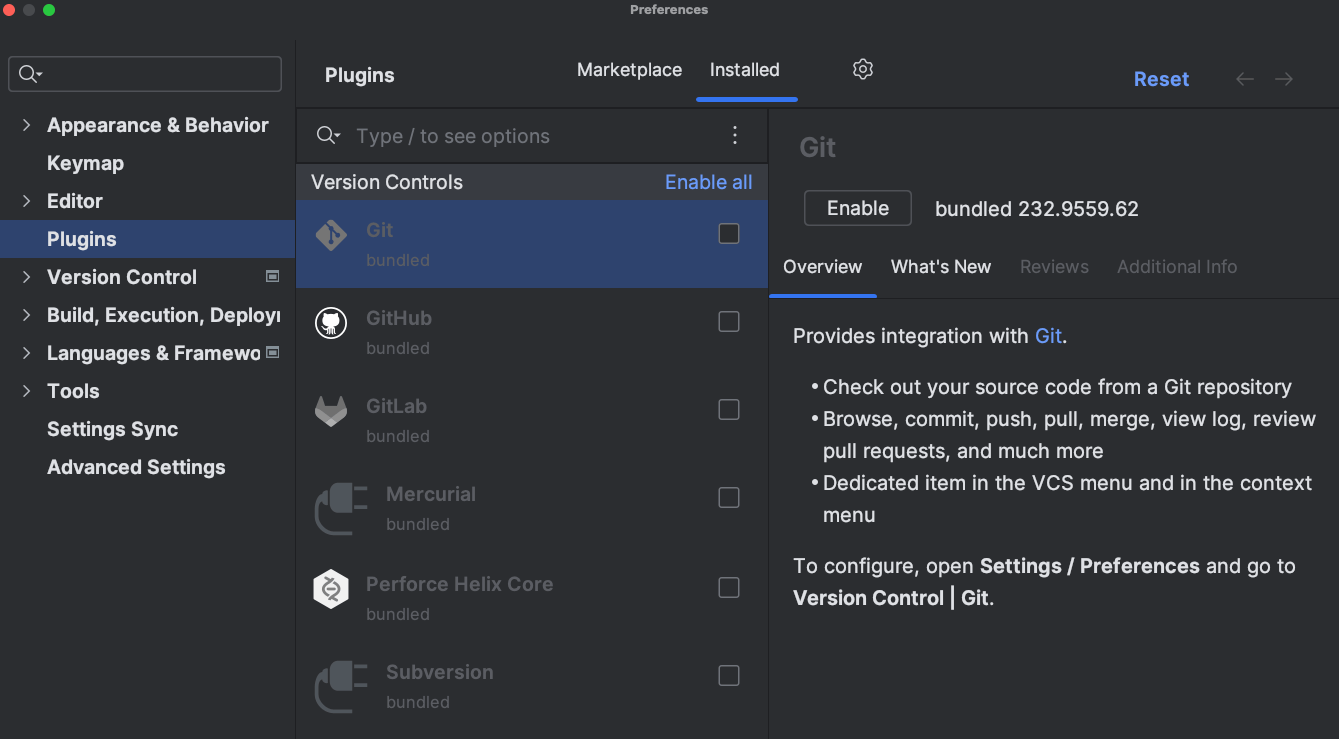Tick the GitLab plugin checkbox
Viewport: 1339px width, 739px height.
728,409
